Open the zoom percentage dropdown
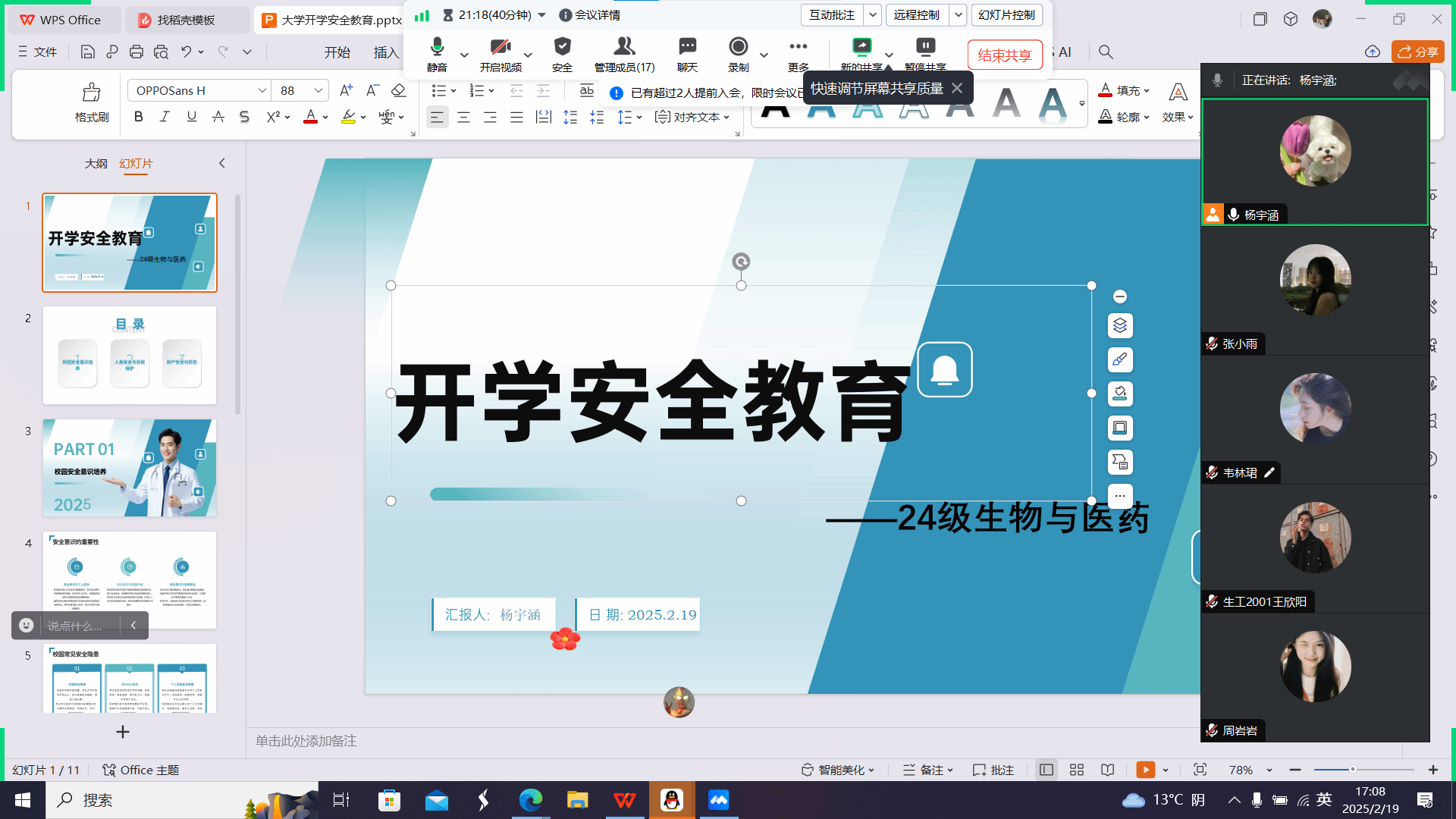This screenshot has width=1456, height=819. click(1269, 770)
